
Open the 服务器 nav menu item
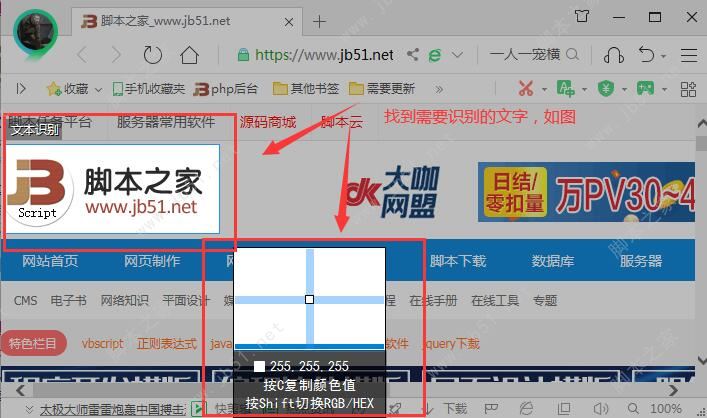641,261
